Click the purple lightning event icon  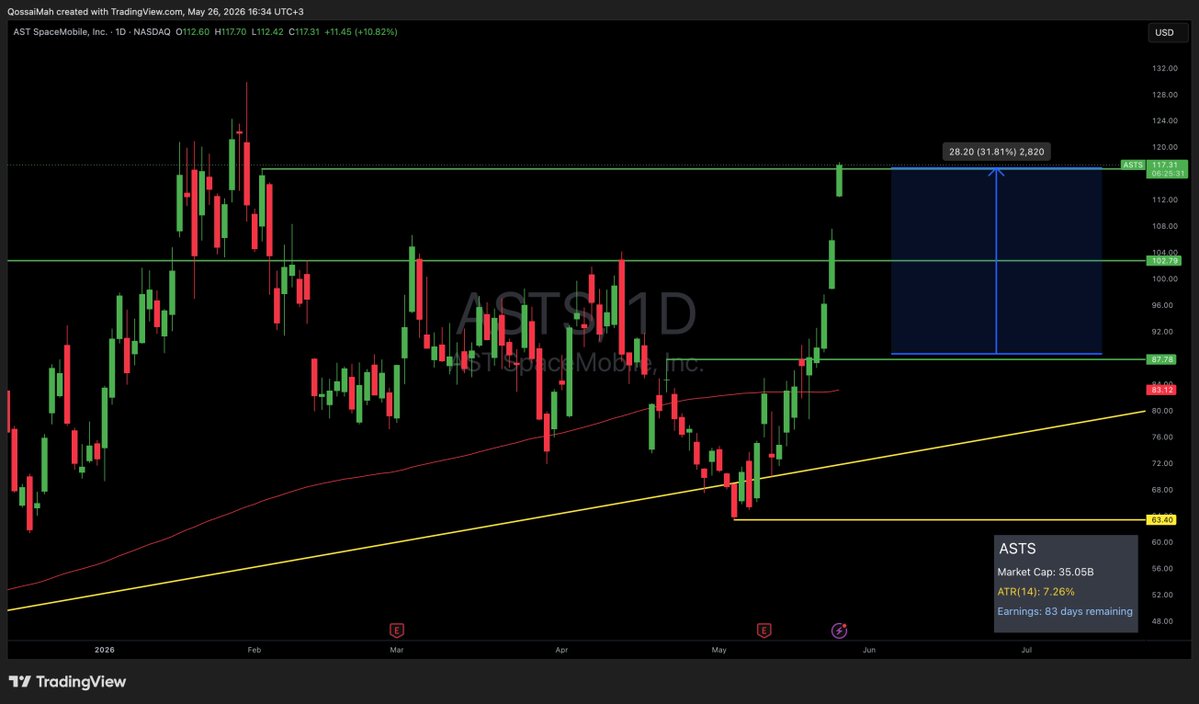tap(839, 631)
